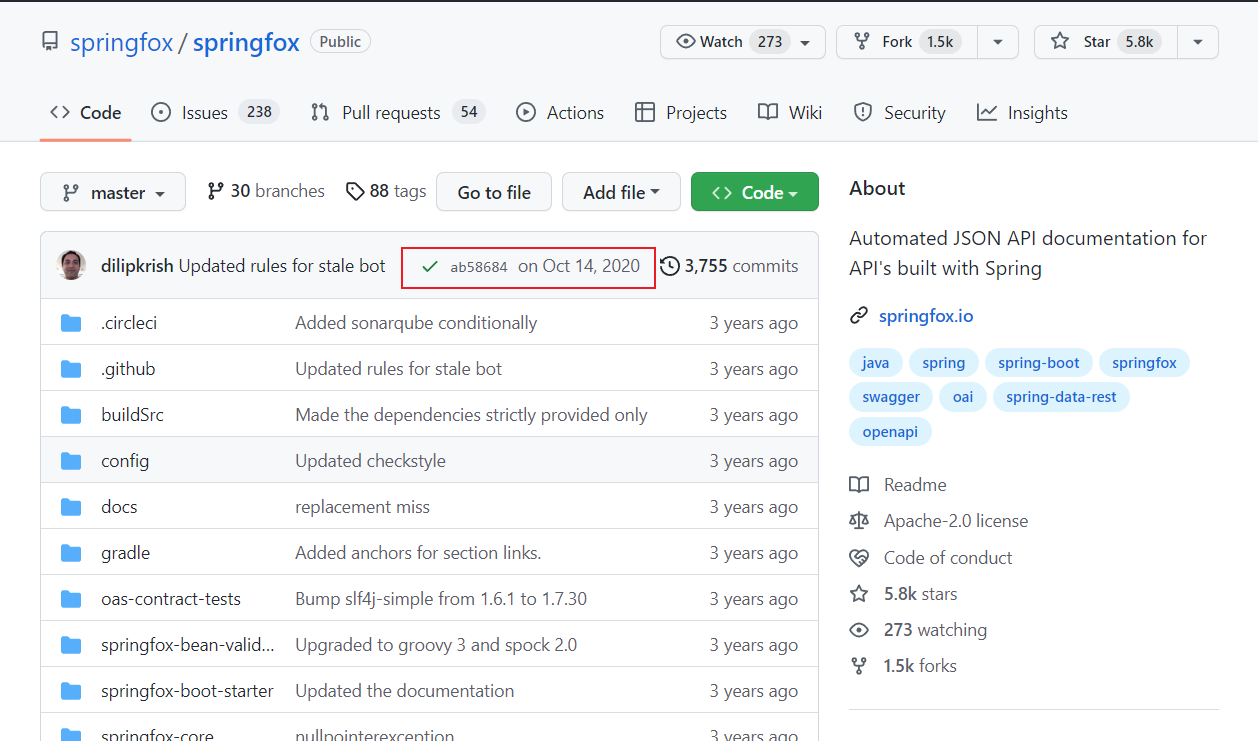
Task: Click the branches icon beside 30 branches
Action: click(215, 191)
